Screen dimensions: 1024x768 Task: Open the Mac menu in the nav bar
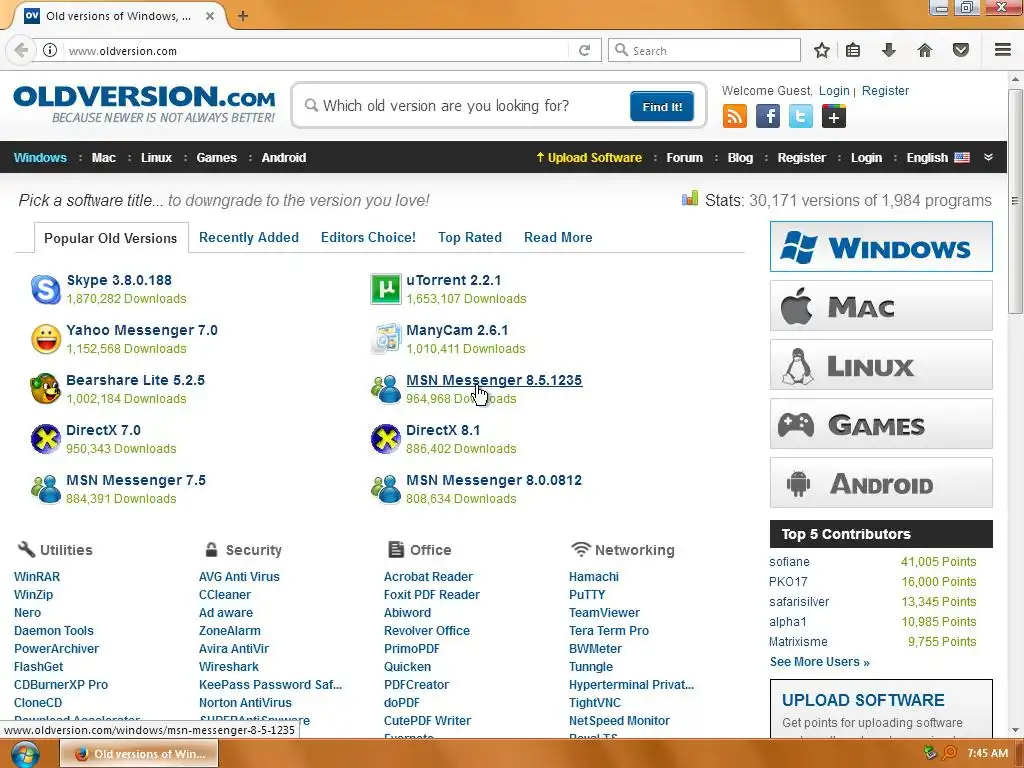104,157
